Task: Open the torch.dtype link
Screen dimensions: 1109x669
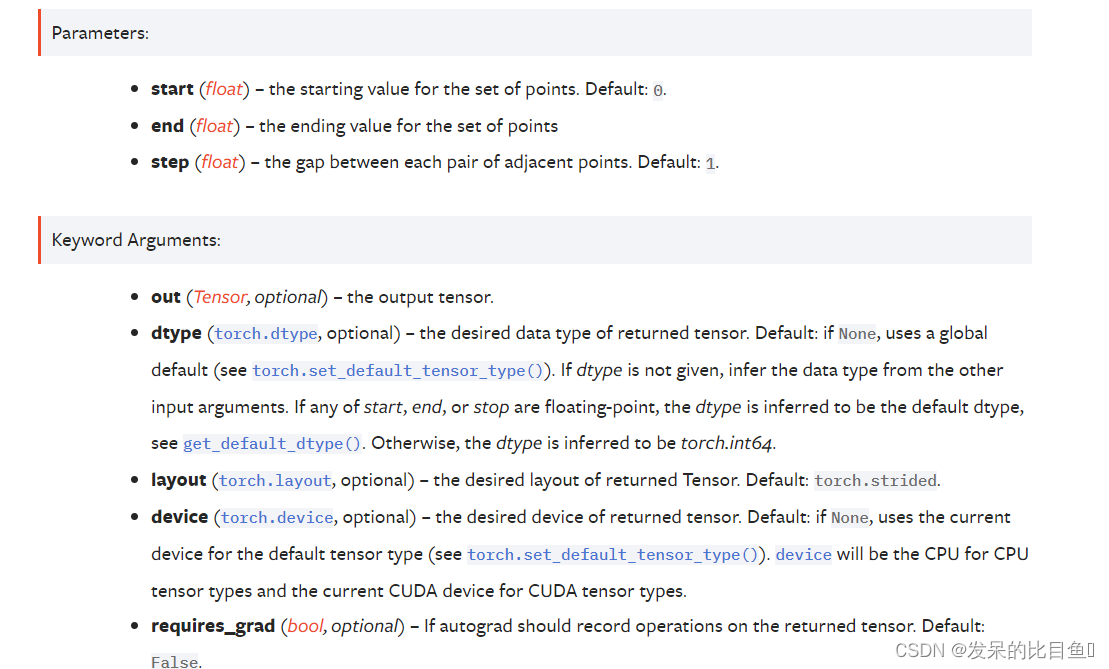Action: (x=266, y=334)
